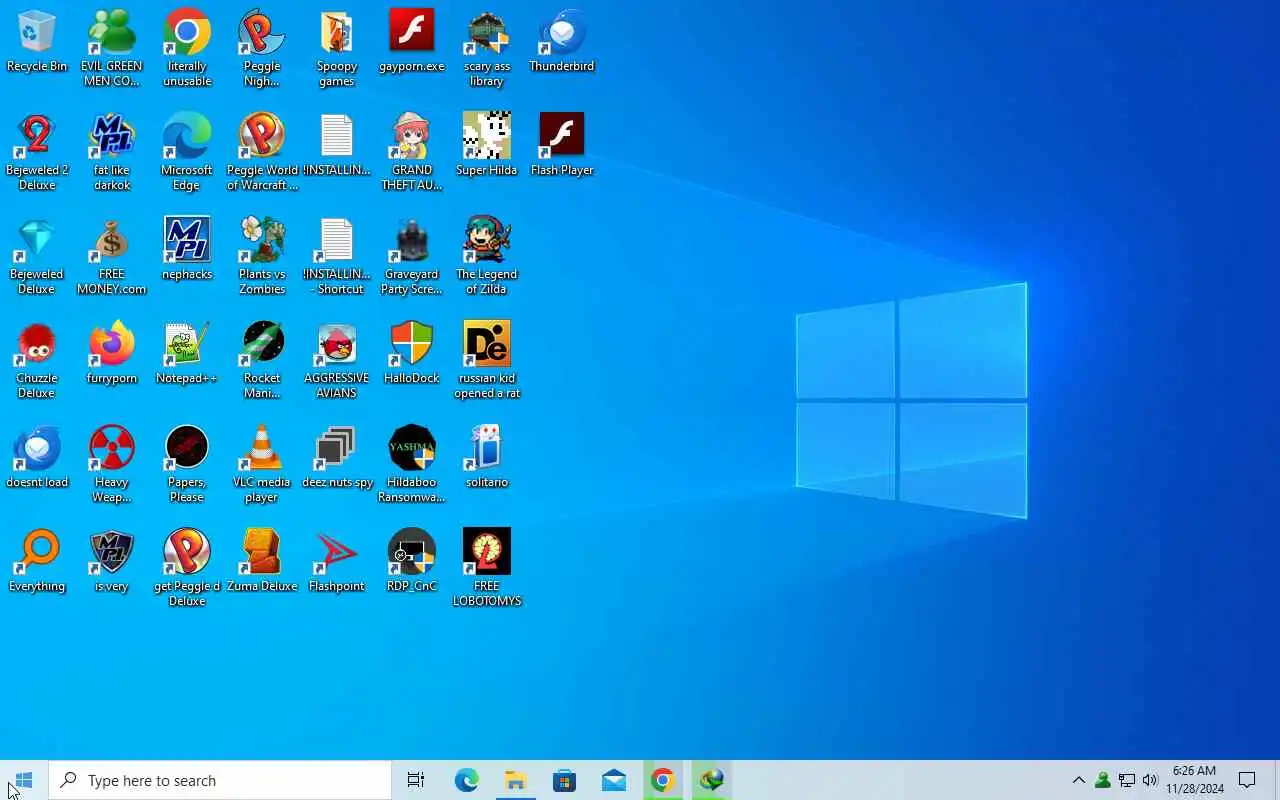This screenshot has height=800, width=1280.
Task: Open the notification Action Center
Action: [x=1247, y=780]
